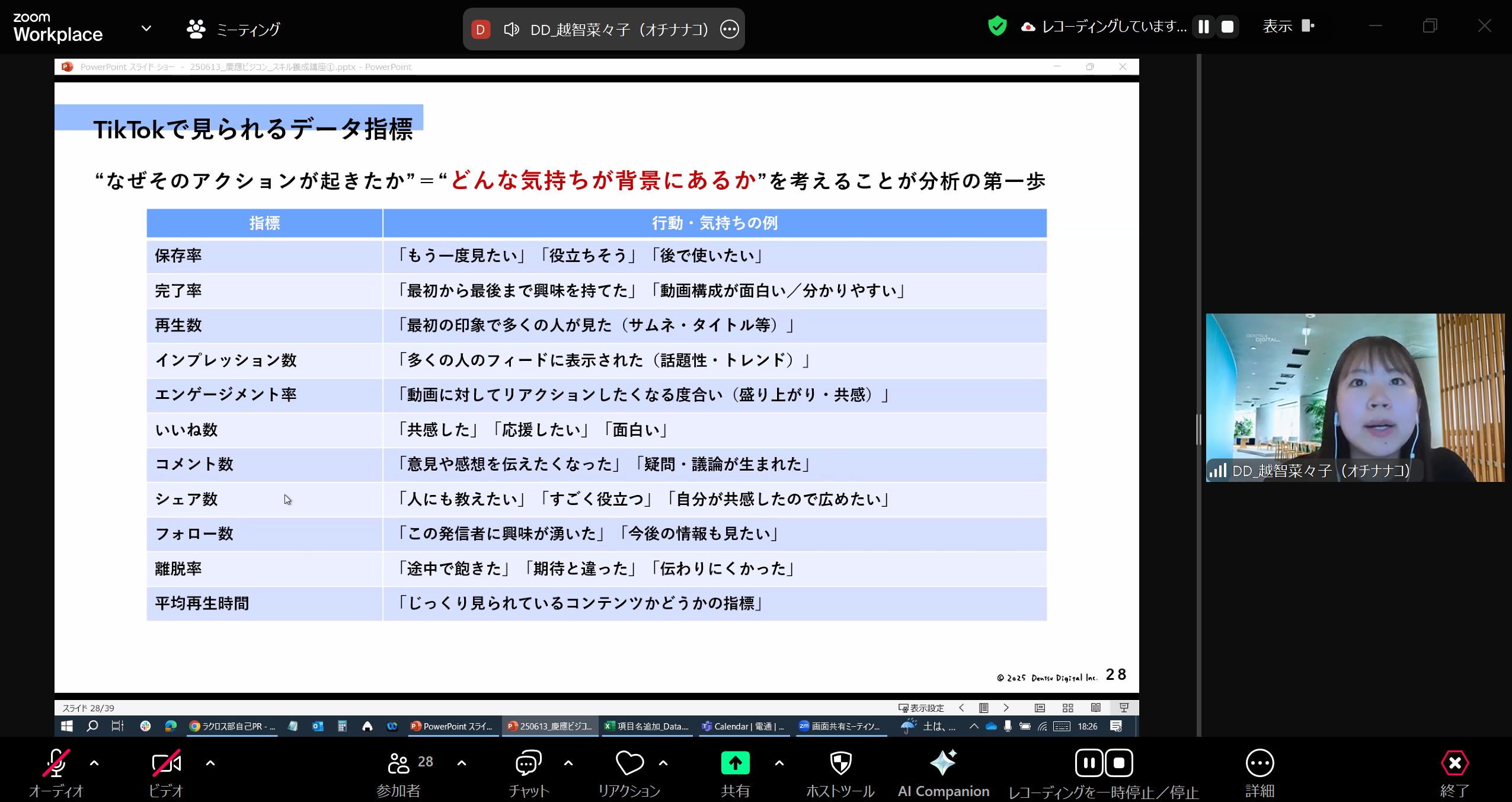The image size is (1512, 802).
Task: Expand the participants options arrow
Action: pyautogui.click(x=462, y=763)
